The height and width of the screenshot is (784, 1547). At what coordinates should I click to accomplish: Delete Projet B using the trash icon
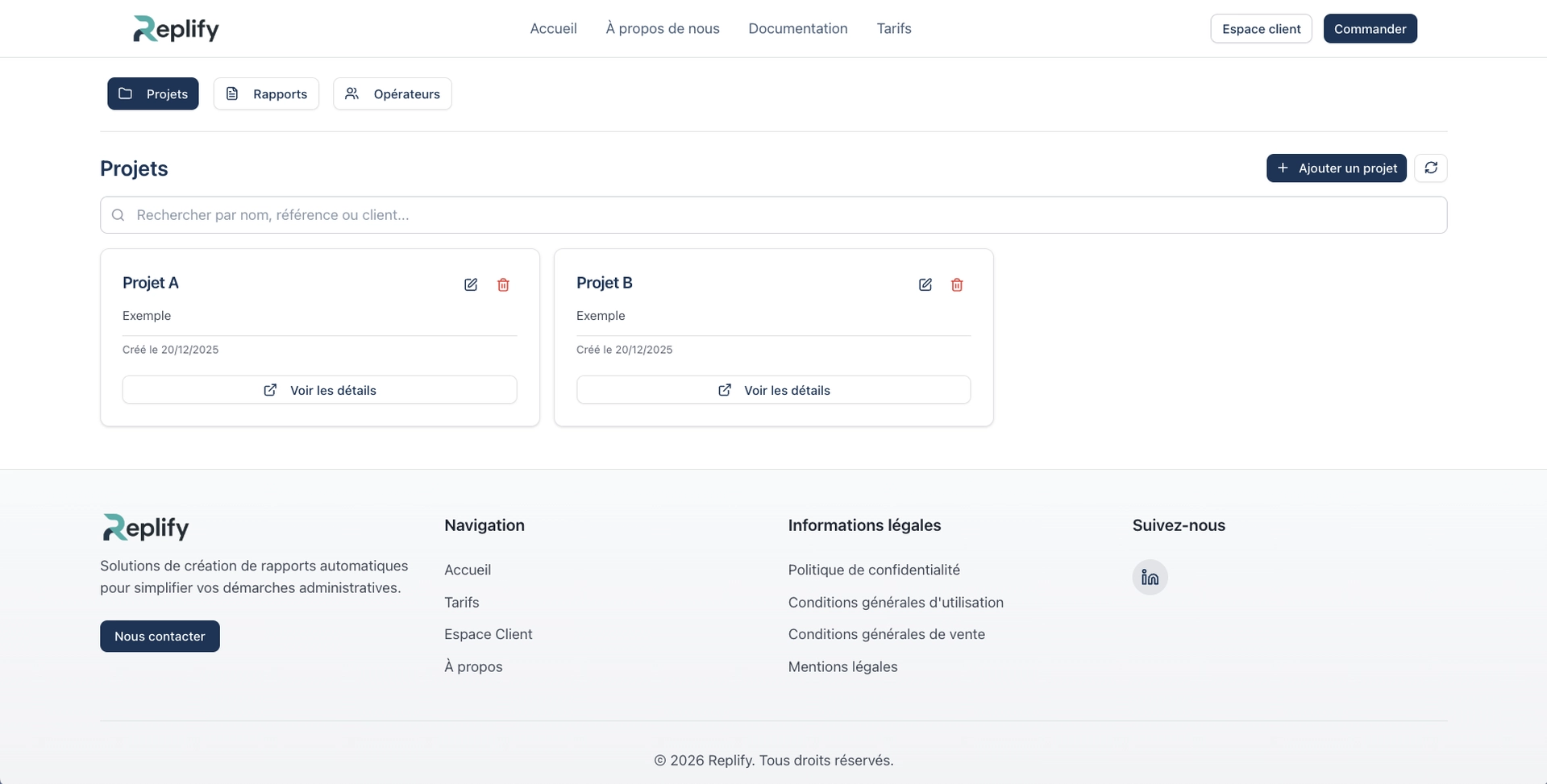click(957, 284)
